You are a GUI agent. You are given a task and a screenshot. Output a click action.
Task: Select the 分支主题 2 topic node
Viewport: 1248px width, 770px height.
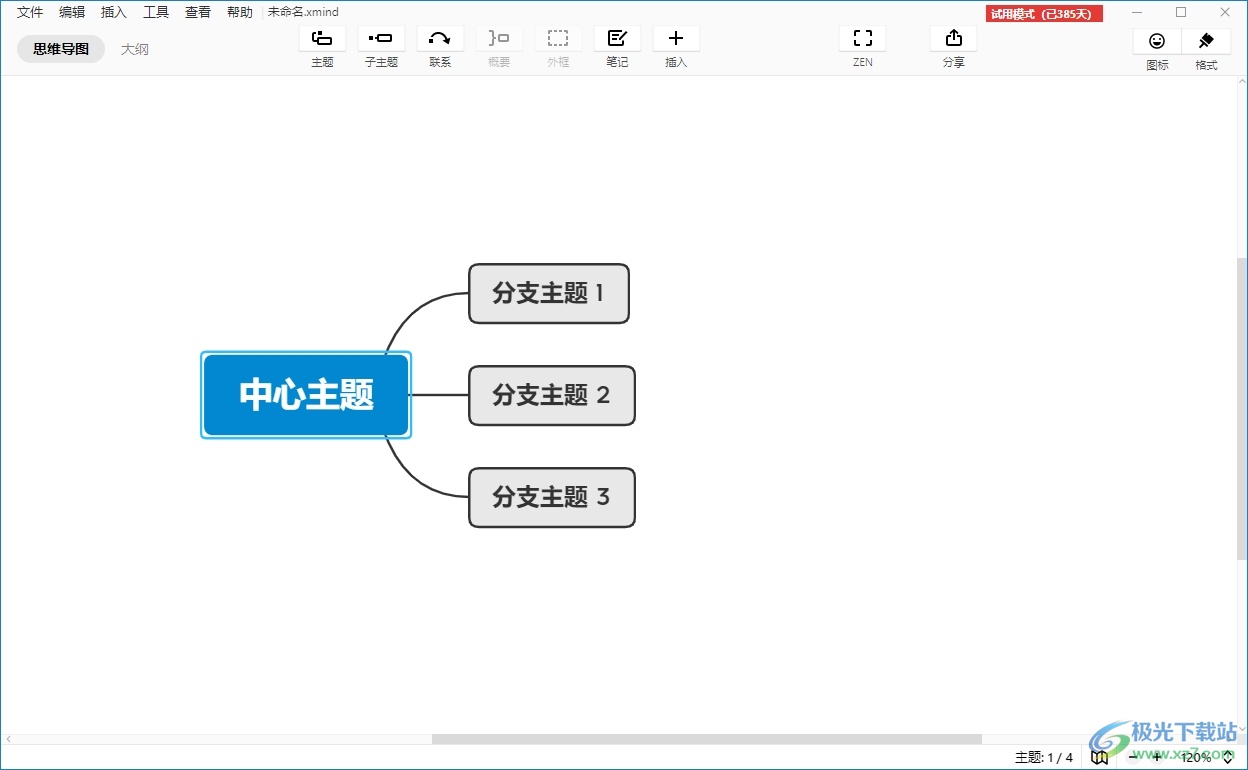coord(551,396)
